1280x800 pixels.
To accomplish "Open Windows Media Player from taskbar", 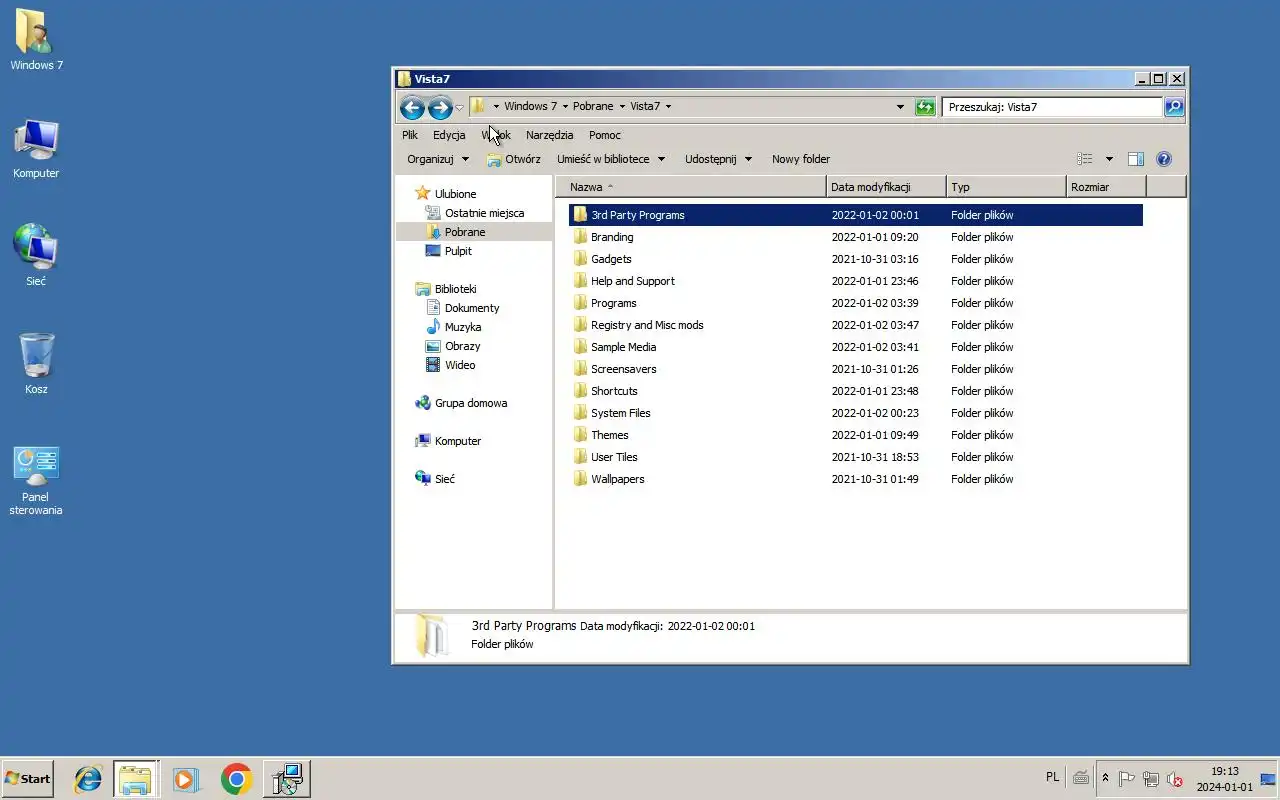I will [186, 779].
